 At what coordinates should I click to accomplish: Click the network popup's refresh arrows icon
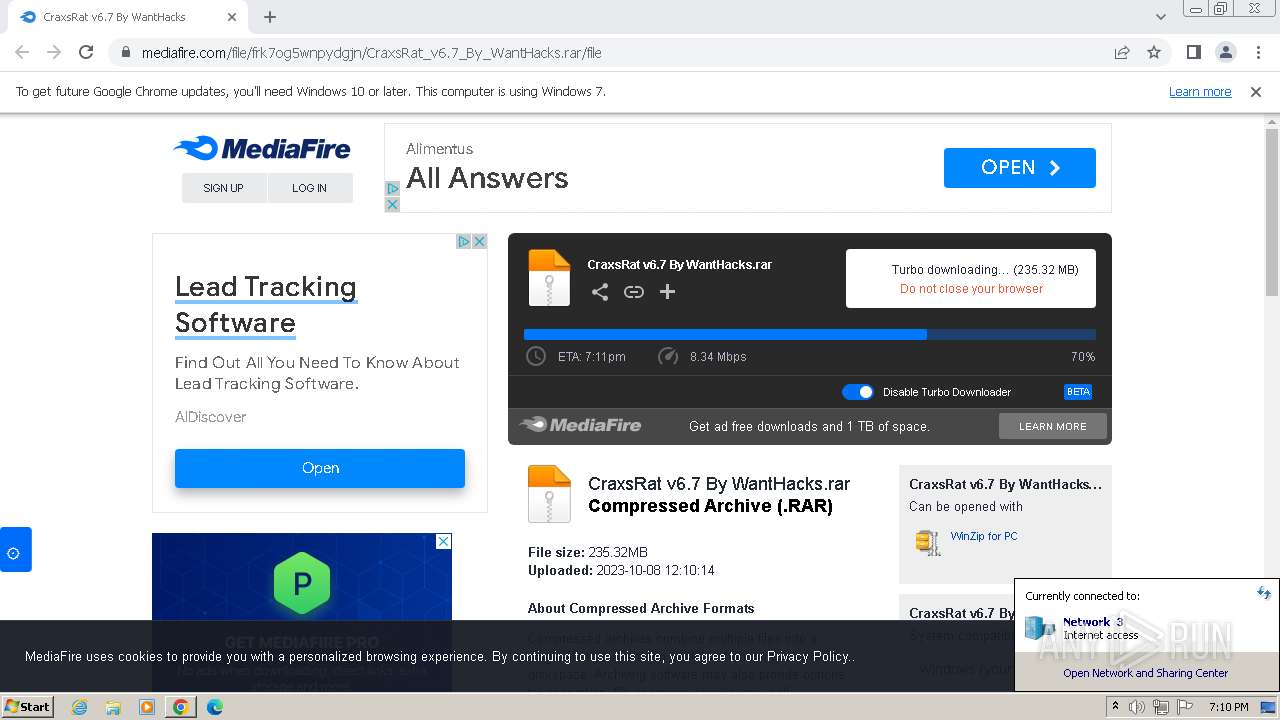(x=1264, y=593)
